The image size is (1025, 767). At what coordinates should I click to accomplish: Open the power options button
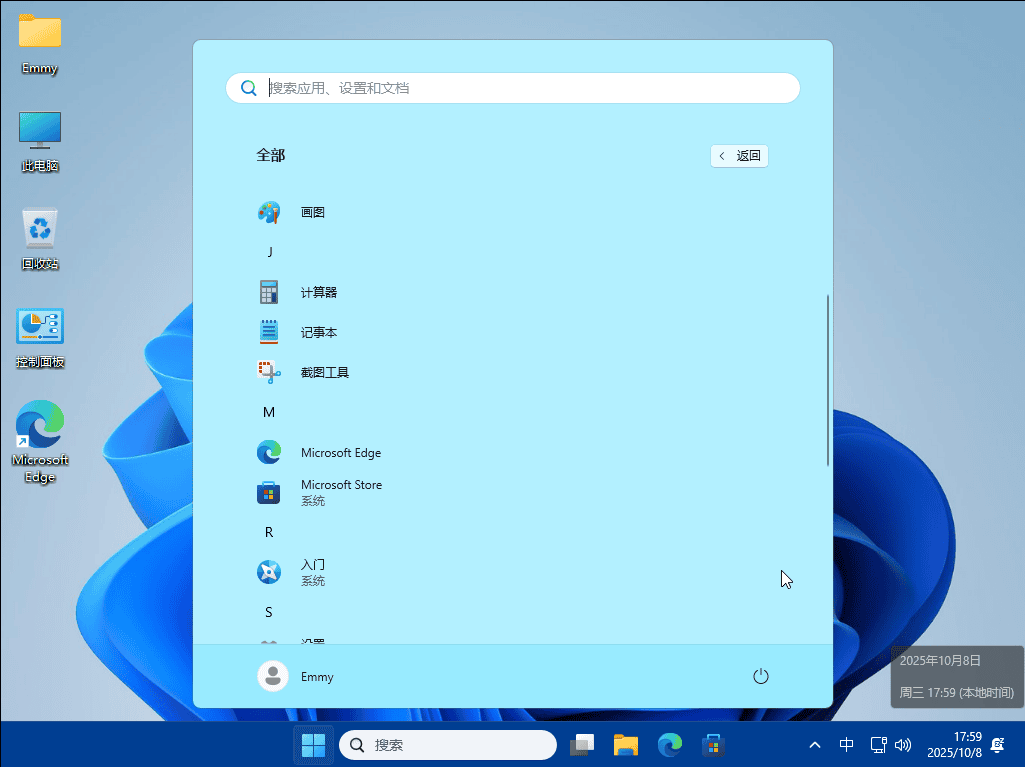(x=760, y=676)
